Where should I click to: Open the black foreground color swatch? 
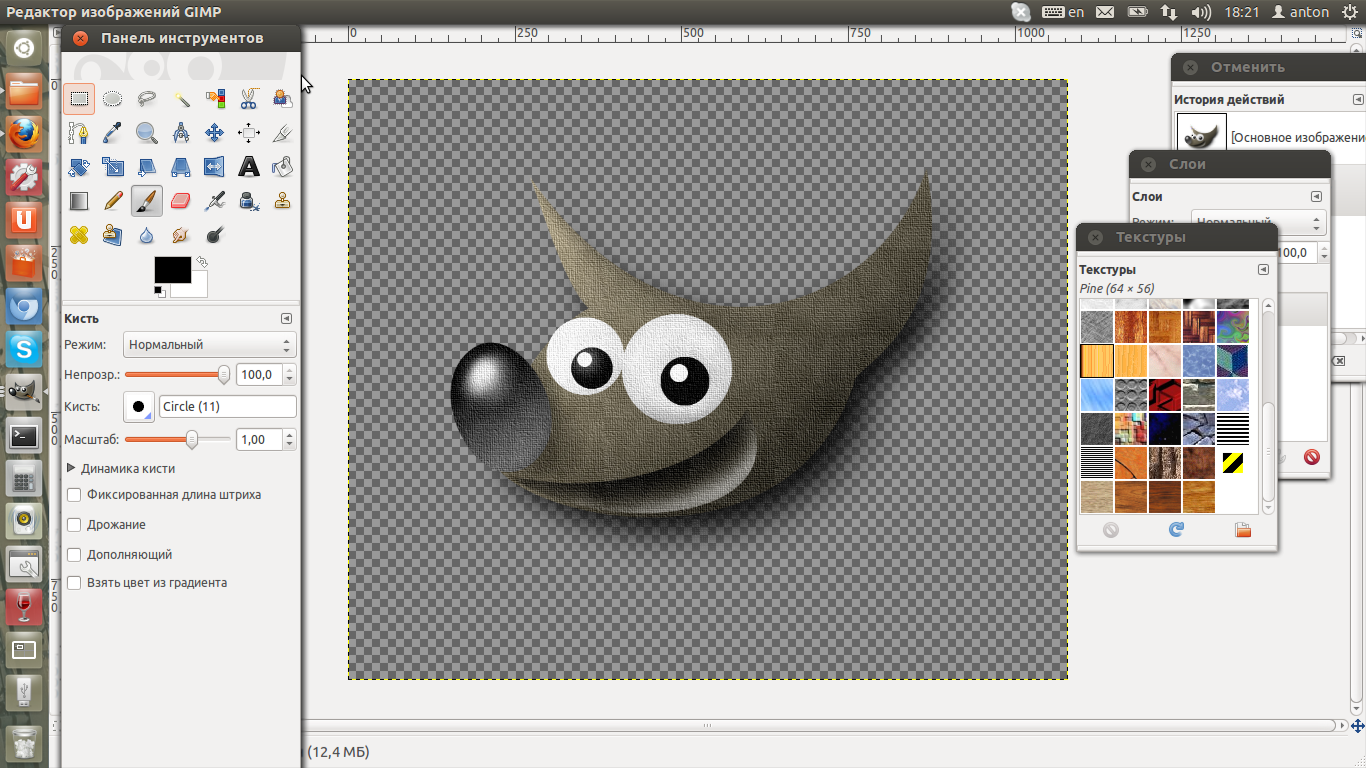pos(172,270)
